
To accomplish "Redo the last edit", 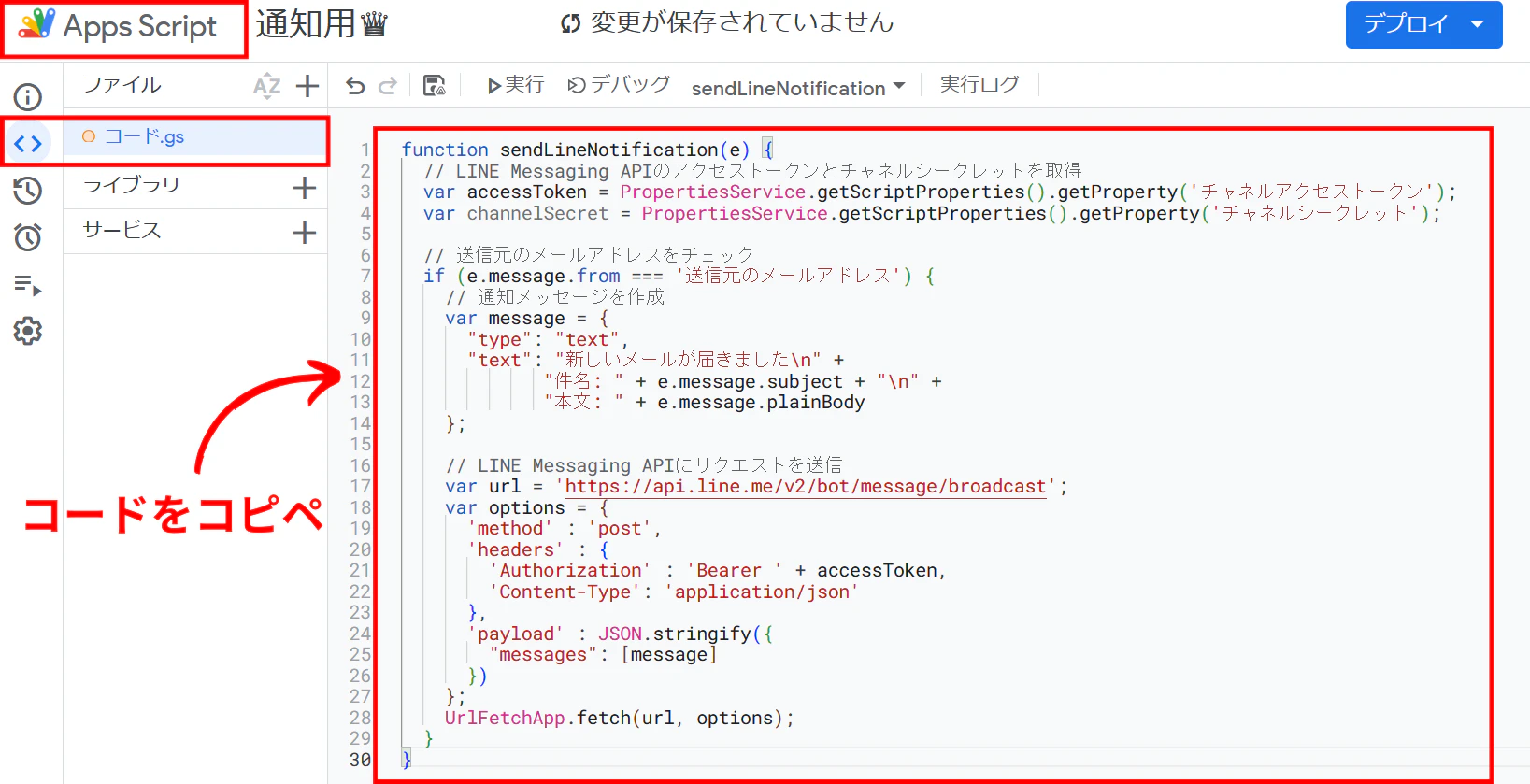I will coord(388,86).
